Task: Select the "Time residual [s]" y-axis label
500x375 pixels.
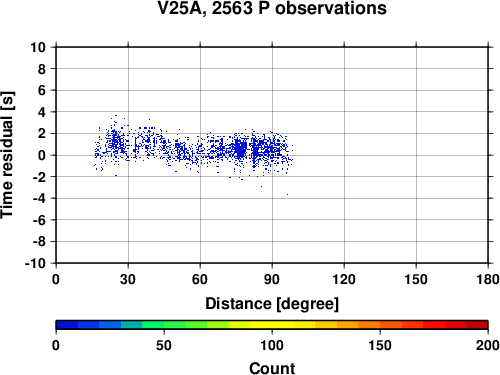Action: point(7,155)
